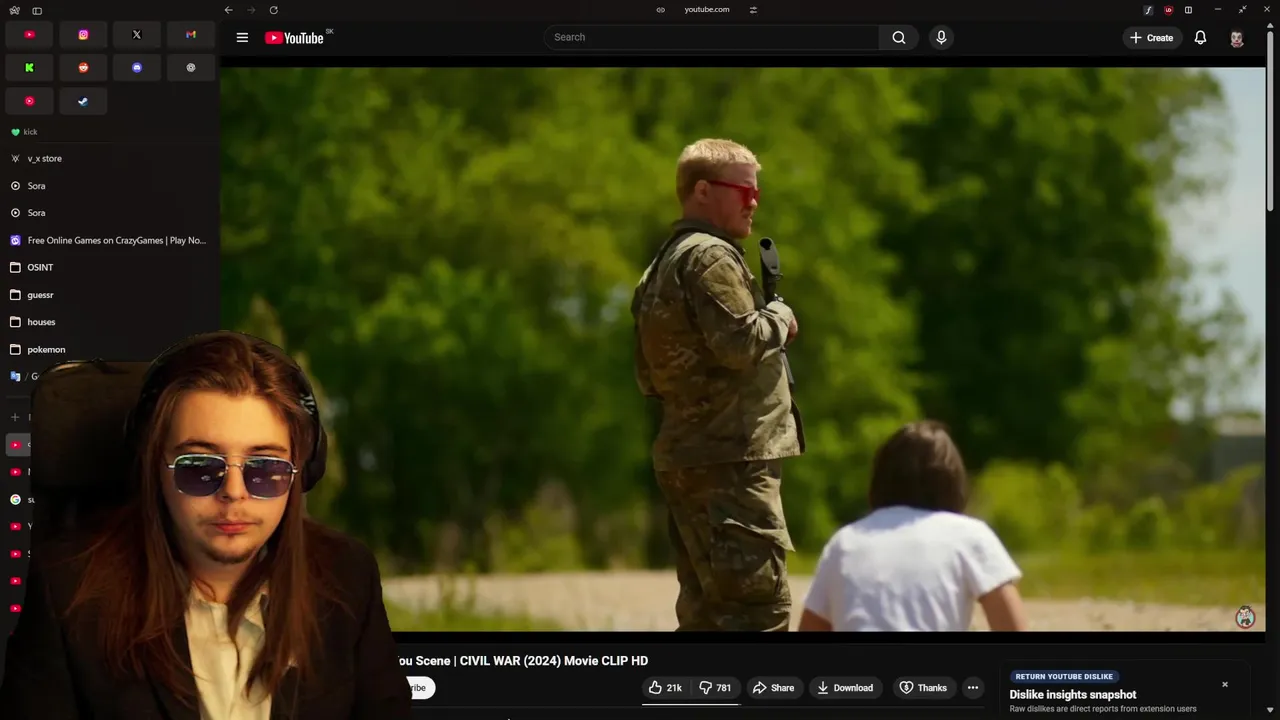Switch to the CrazyGames Free Online Games tab
The image size is (1280, 720).
(x=108, y=240)
